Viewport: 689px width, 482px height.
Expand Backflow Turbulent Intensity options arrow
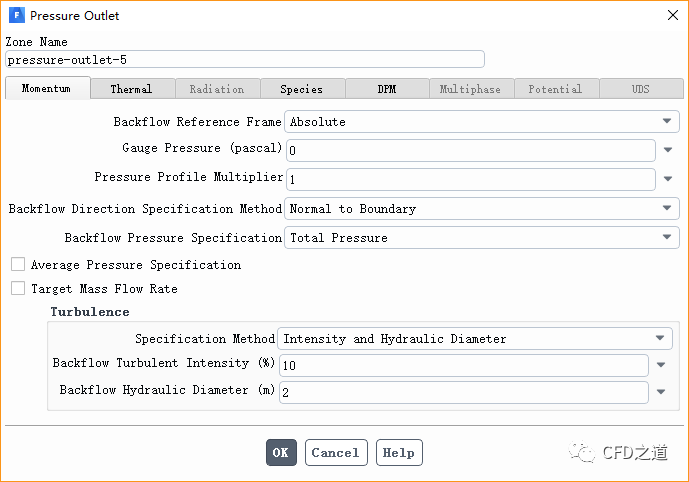click(661, 366)
